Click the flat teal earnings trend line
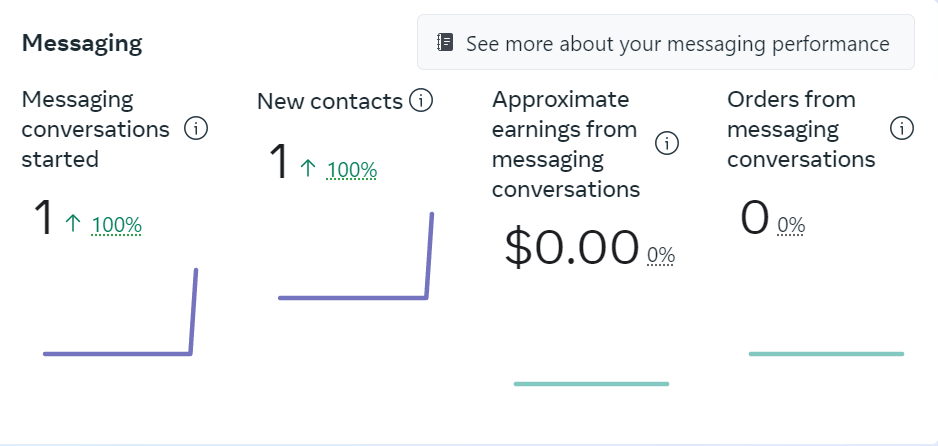 [x=590, y=383]
